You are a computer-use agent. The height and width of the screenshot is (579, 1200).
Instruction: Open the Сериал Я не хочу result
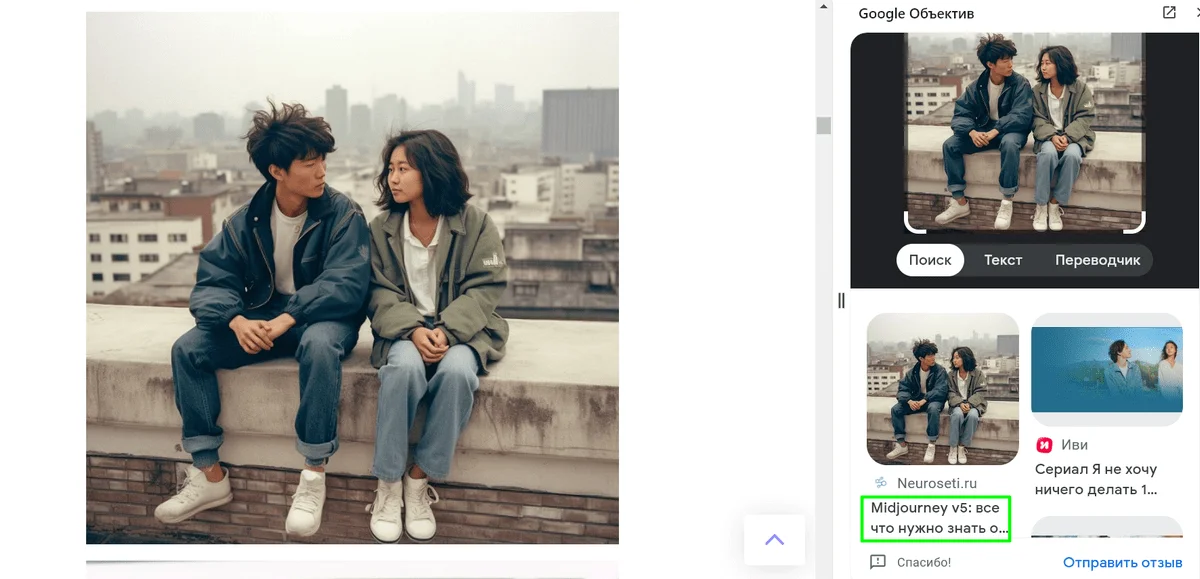click(1095, 479)
